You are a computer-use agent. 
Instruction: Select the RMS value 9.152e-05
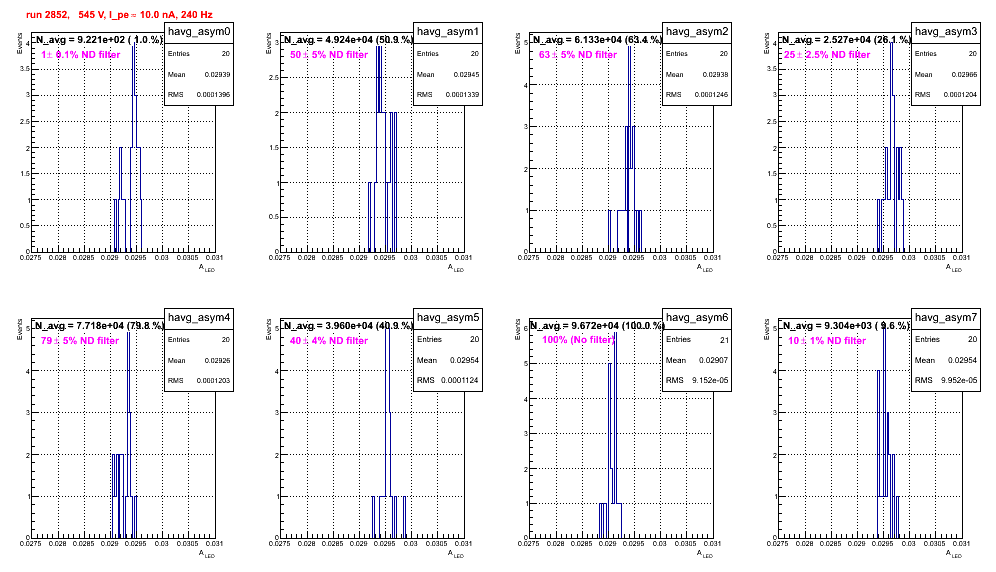(x=711, y=381)
